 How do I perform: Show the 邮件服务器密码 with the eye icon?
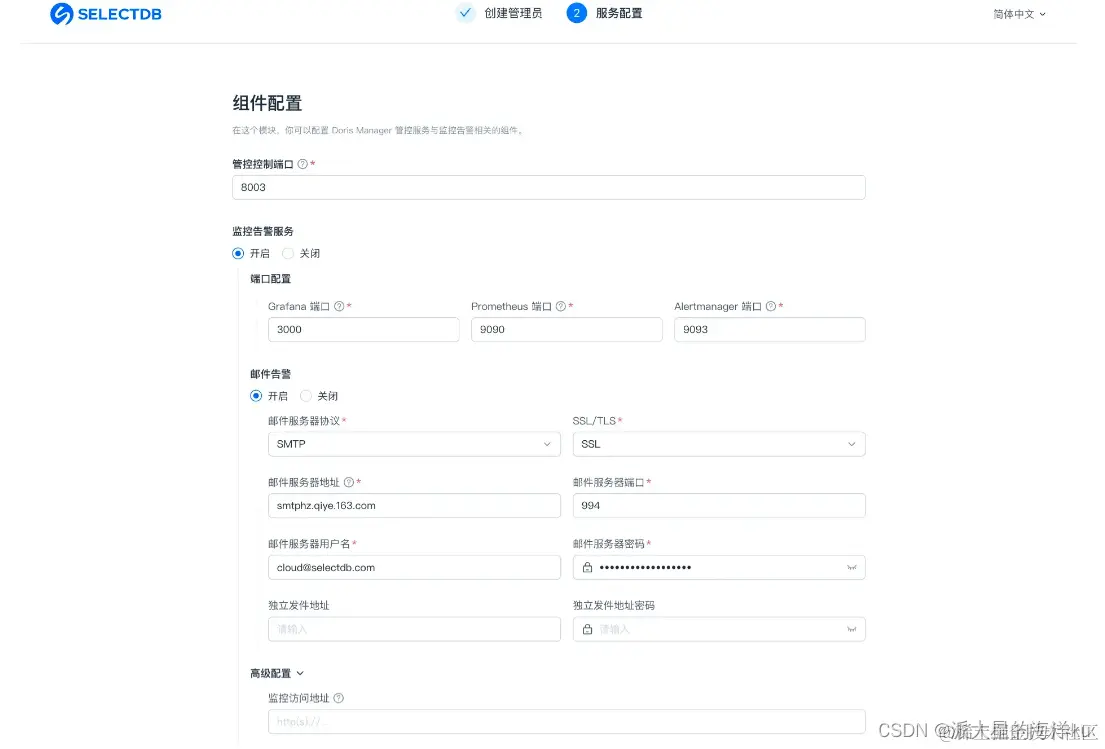tap(852, 567)
